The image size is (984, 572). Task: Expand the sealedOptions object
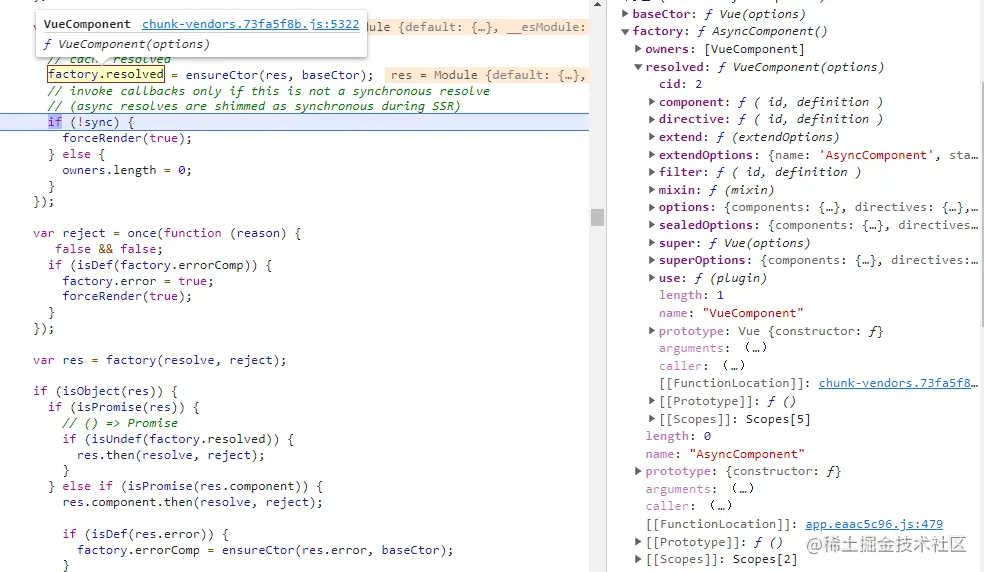pos(651,225)
